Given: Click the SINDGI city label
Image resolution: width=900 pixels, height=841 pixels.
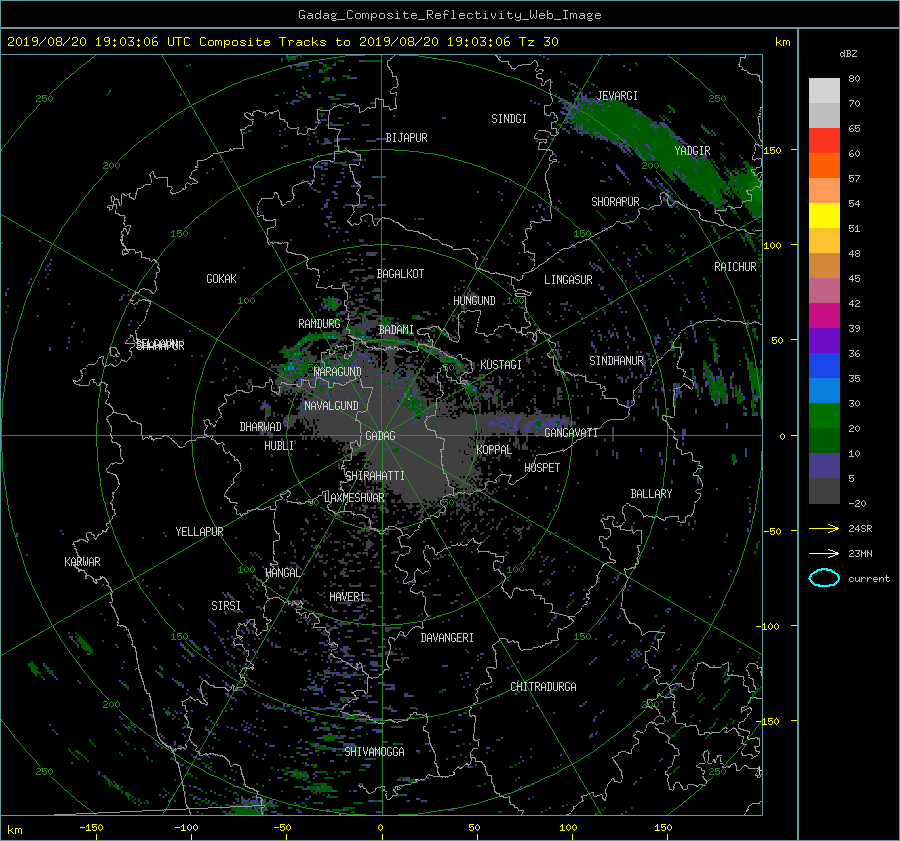Looking at the screenshot, I should click(x=509, y=119).
